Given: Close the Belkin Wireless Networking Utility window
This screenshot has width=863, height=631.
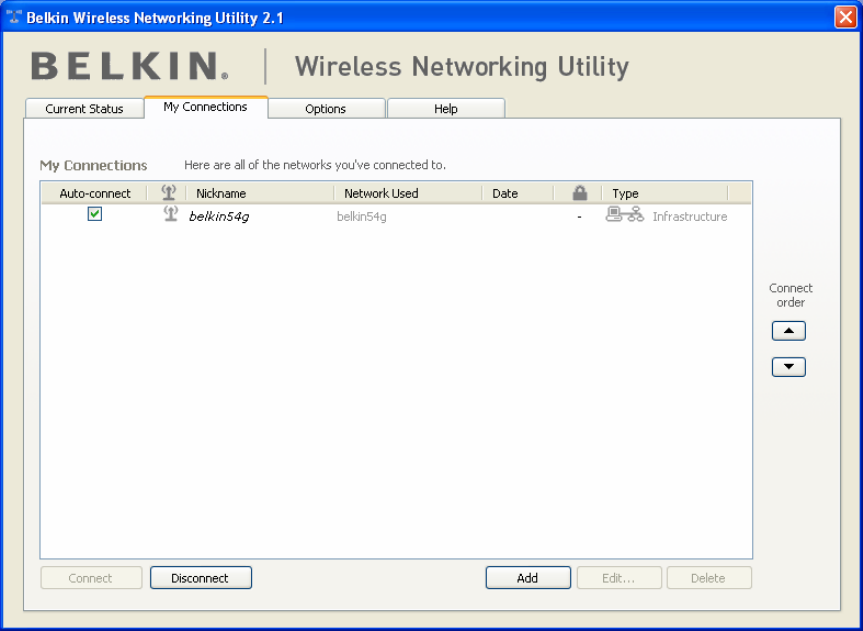Looking at the screenshot, I should tap(845, 17).
